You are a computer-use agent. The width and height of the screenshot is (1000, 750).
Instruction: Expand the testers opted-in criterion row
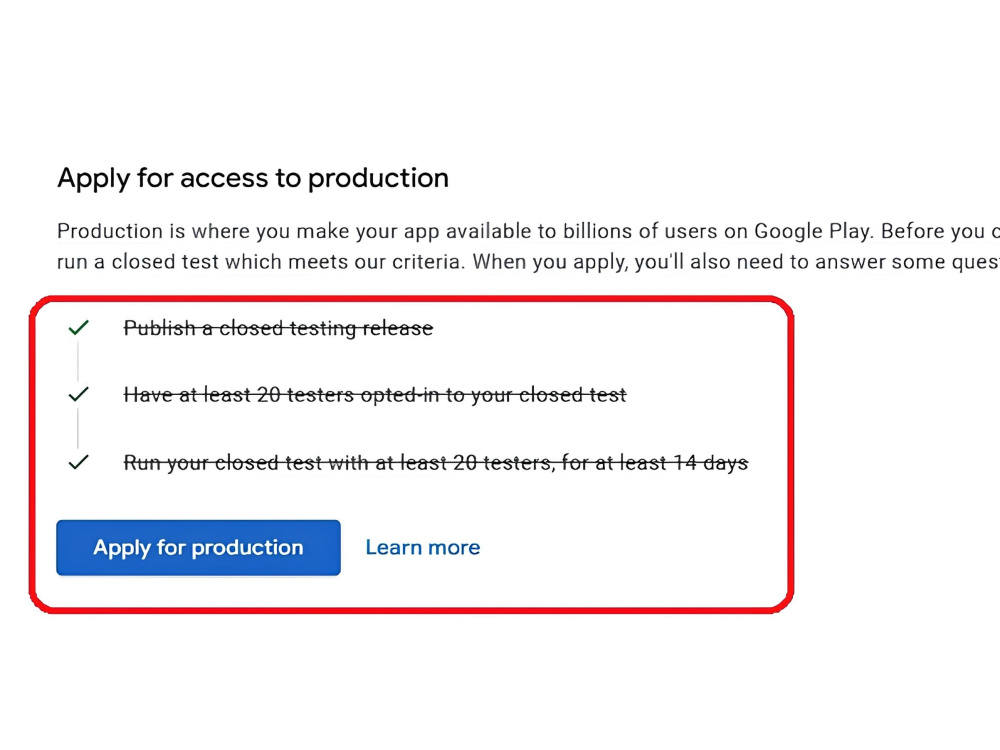(375, 394)
